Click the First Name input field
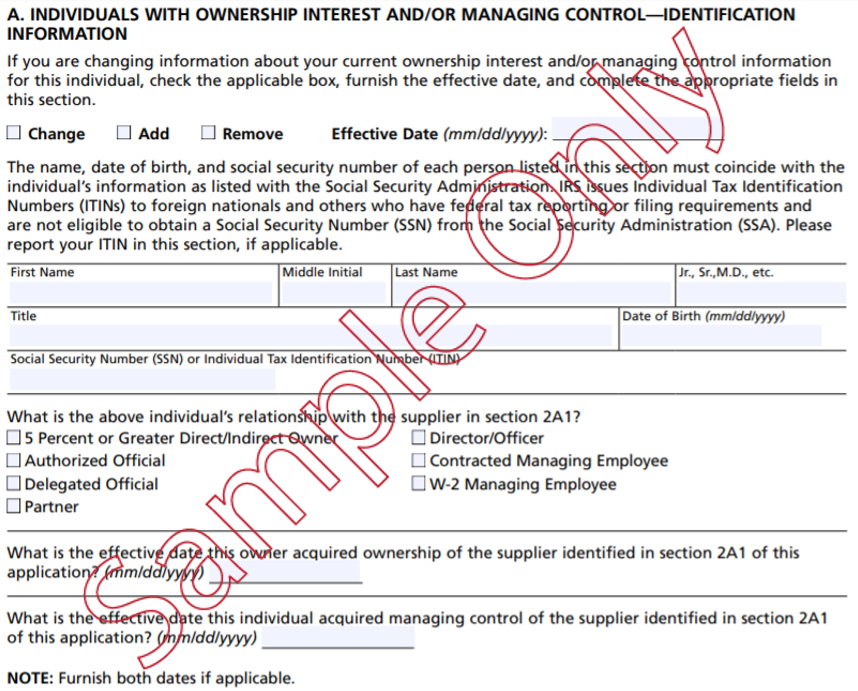This screenshot has height=691, width=858. (x=140, y=293)
